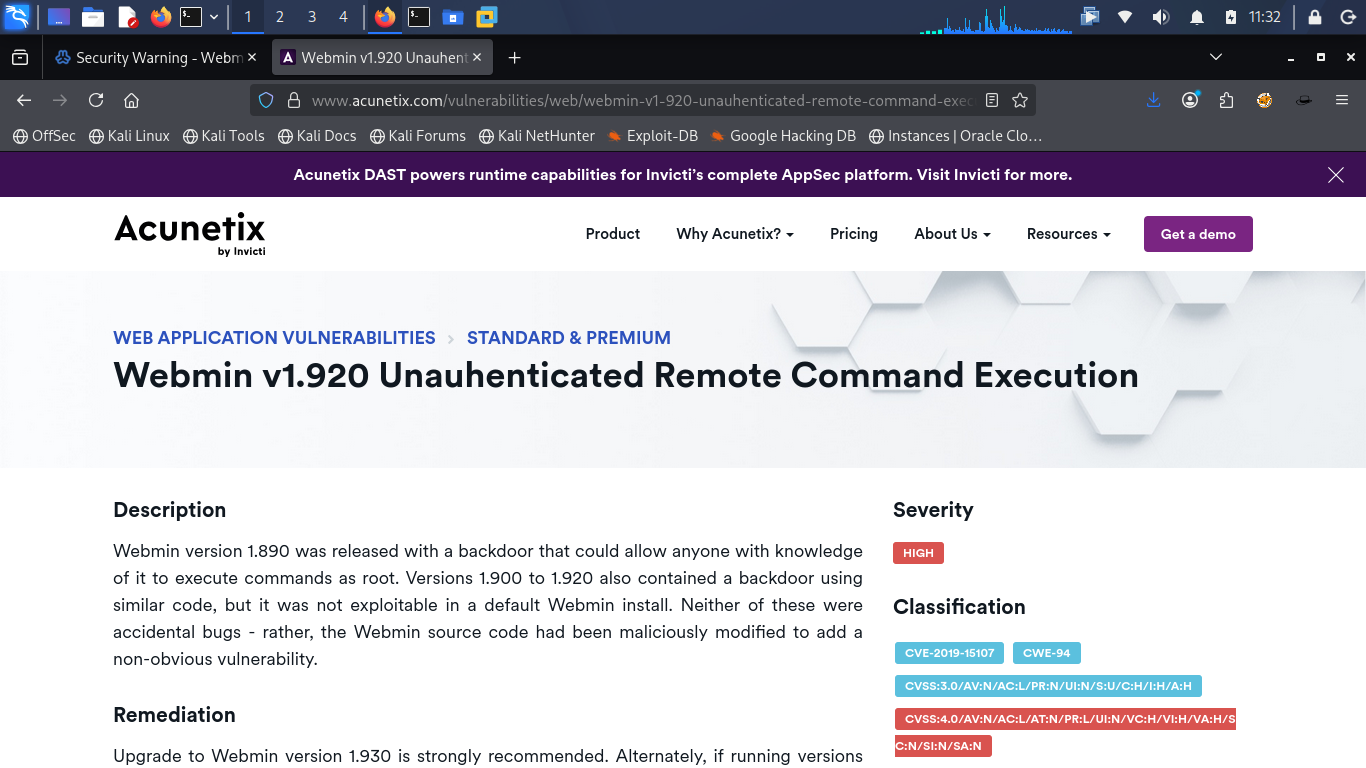Click the HIGH severity badge
1366x768 pixels.
tap(918, 553)
